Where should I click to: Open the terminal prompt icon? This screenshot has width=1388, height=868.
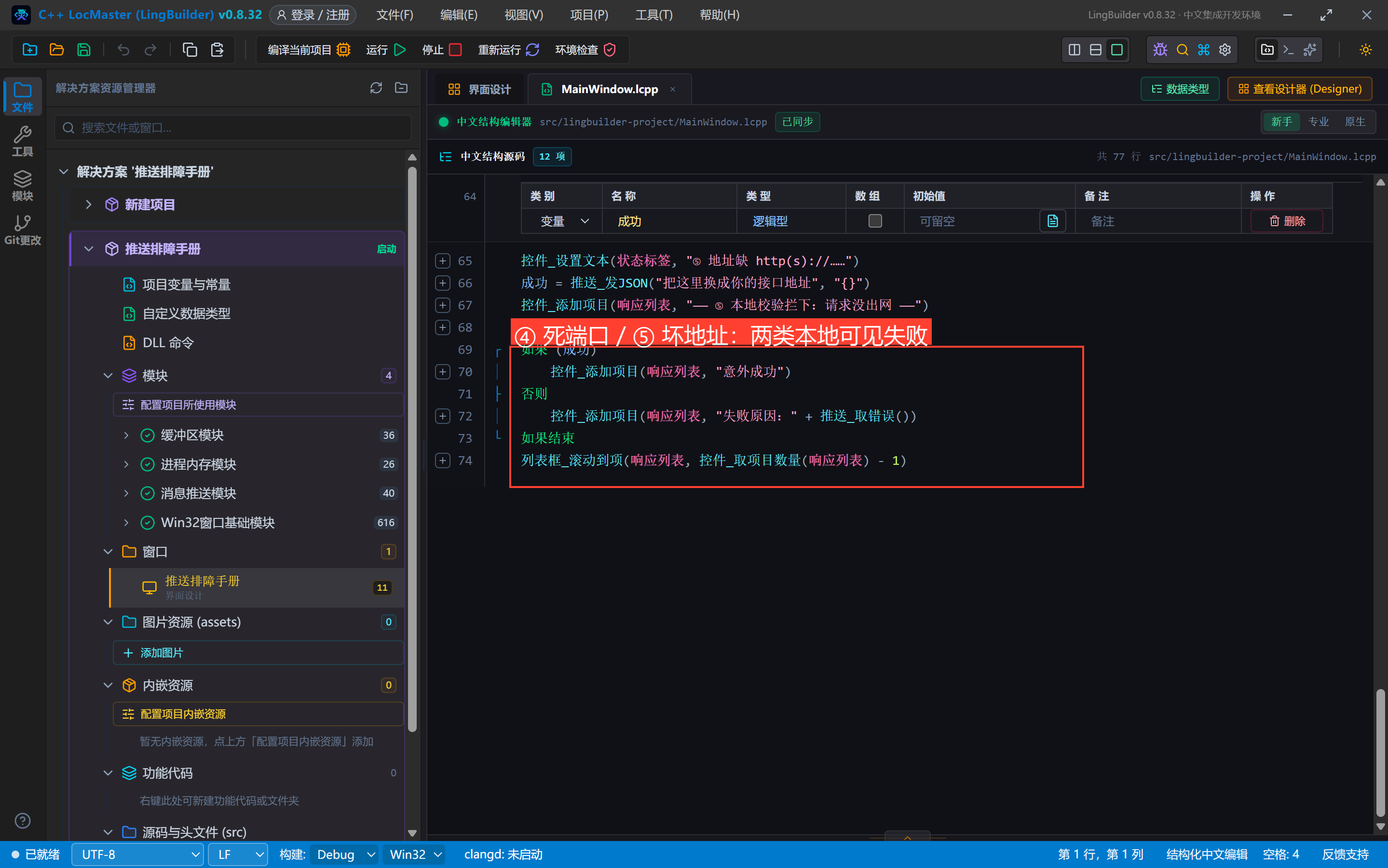1288,50
